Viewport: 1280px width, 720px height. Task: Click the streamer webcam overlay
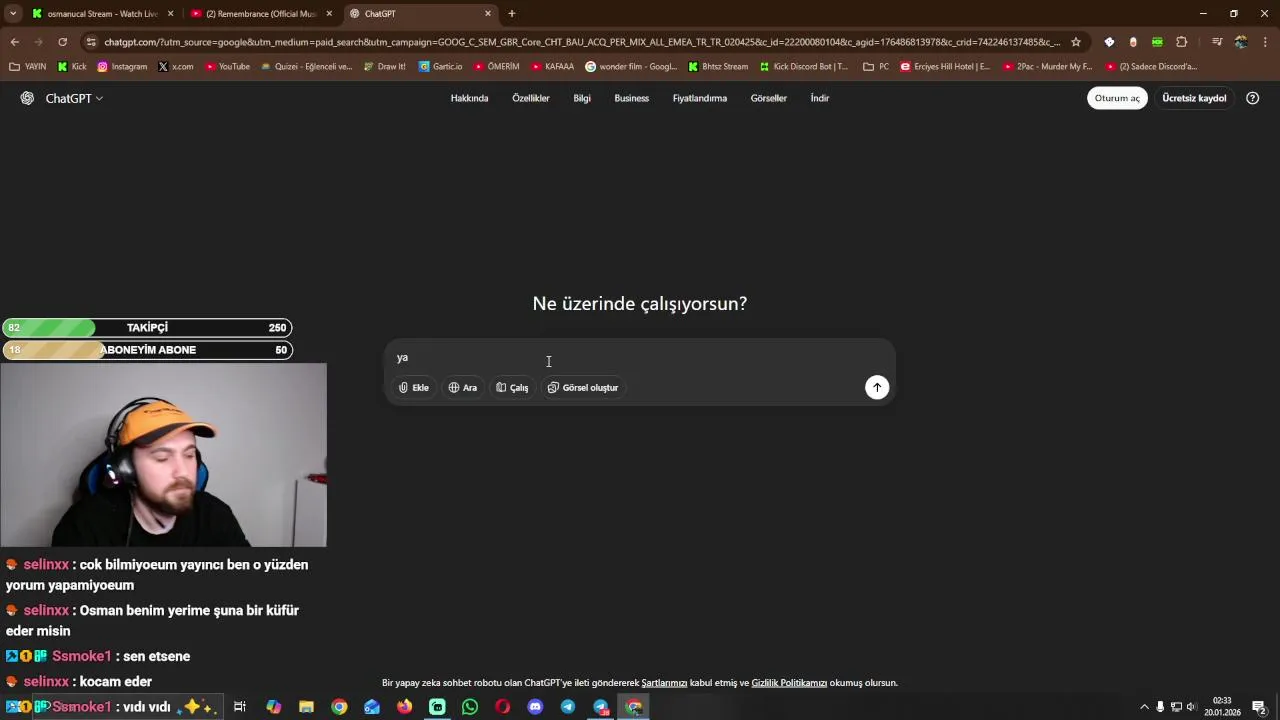(163, 455)
